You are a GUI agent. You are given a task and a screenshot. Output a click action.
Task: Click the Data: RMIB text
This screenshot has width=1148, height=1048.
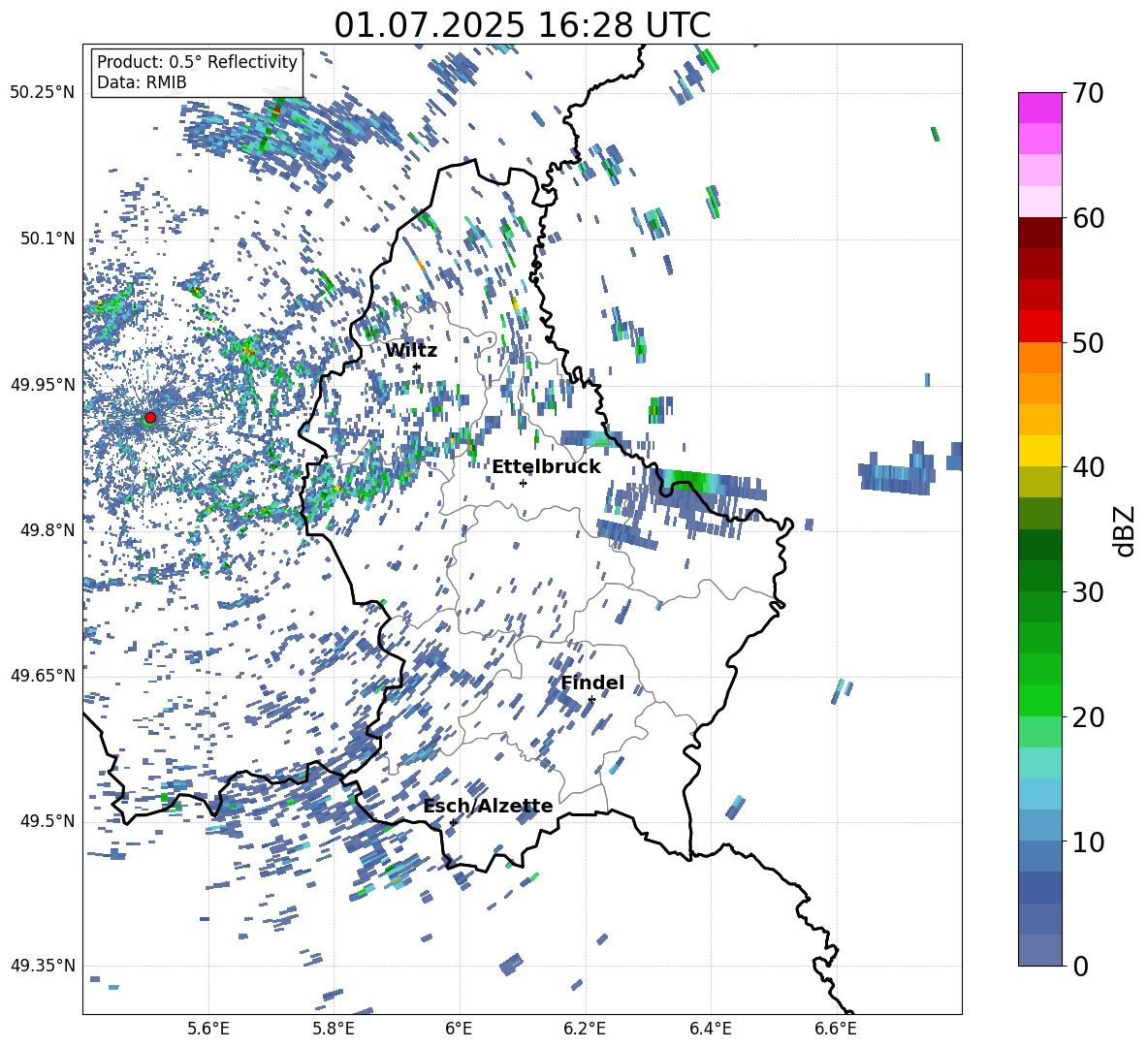pos(142,82)
